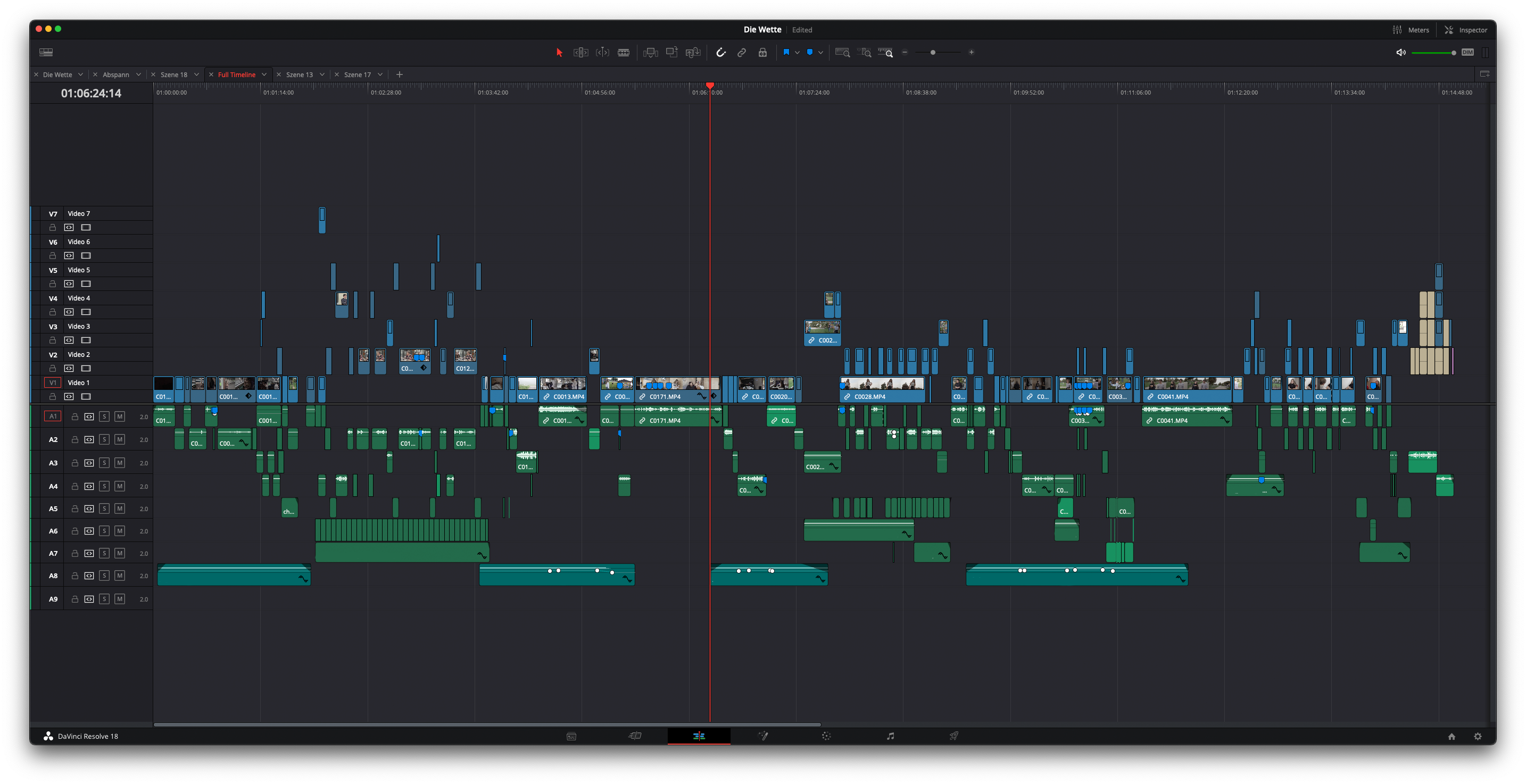Expand the Szene 13 tab dropdown
The image size is (1526, 784).
[322, 74]
